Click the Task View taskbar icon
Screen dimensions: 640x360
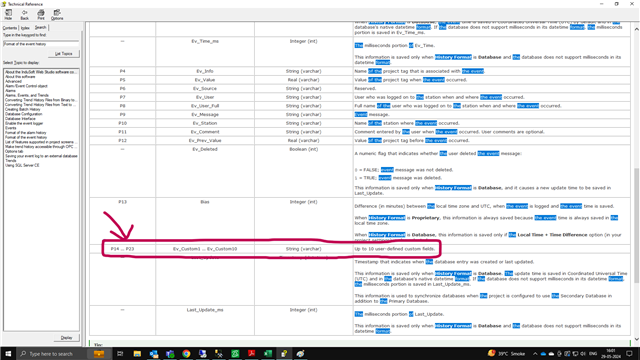coord(120,353)
